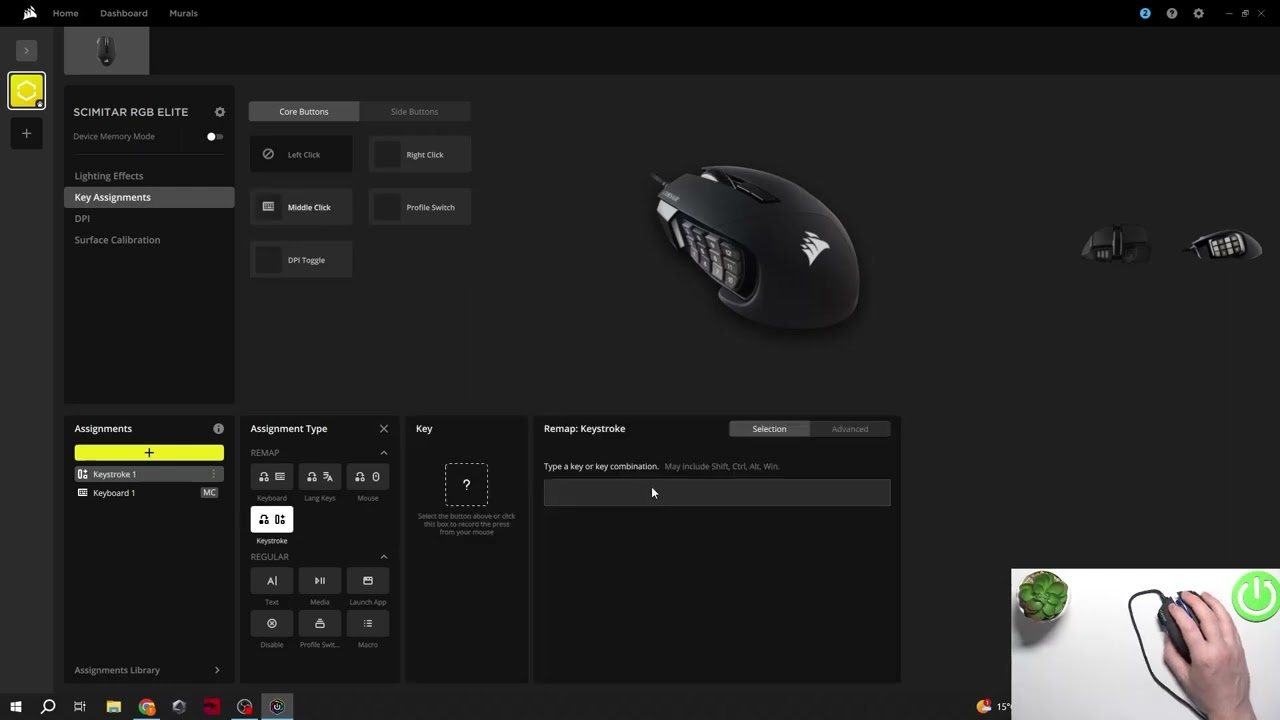Open the help question mark icon

tap(1172, 13)
